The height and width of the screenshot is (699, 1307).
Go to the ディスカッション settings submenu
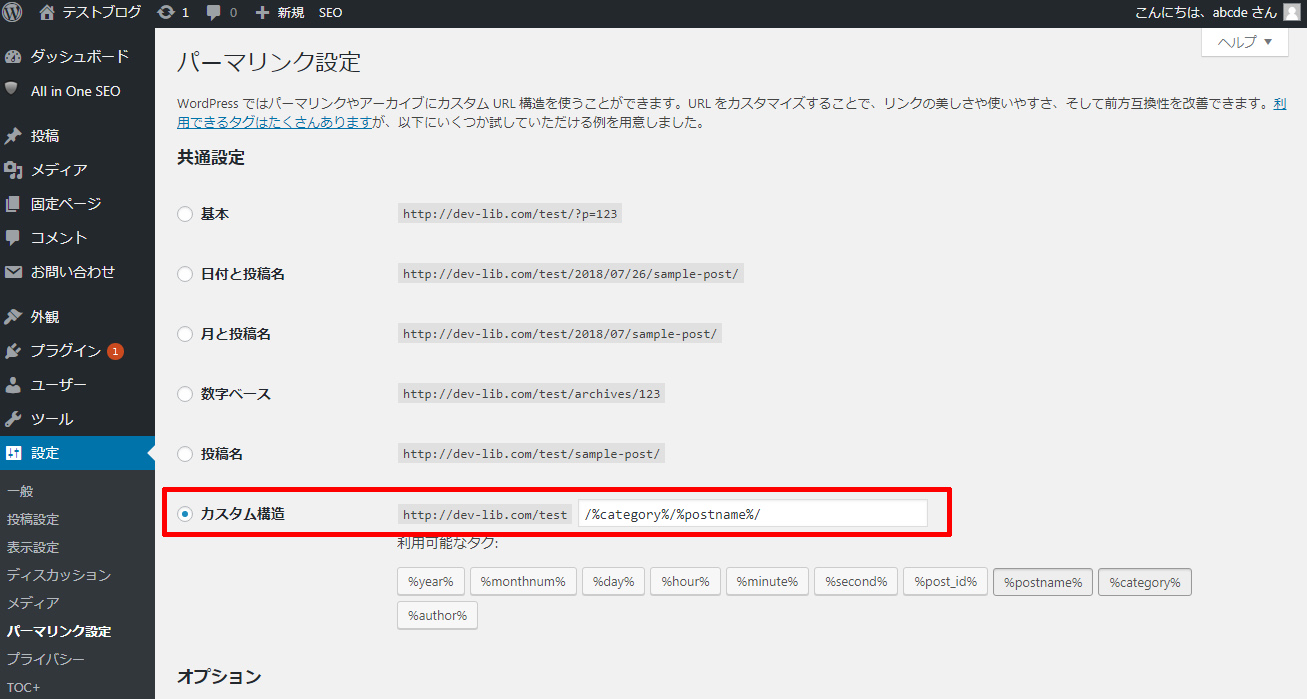pos(58,575)
